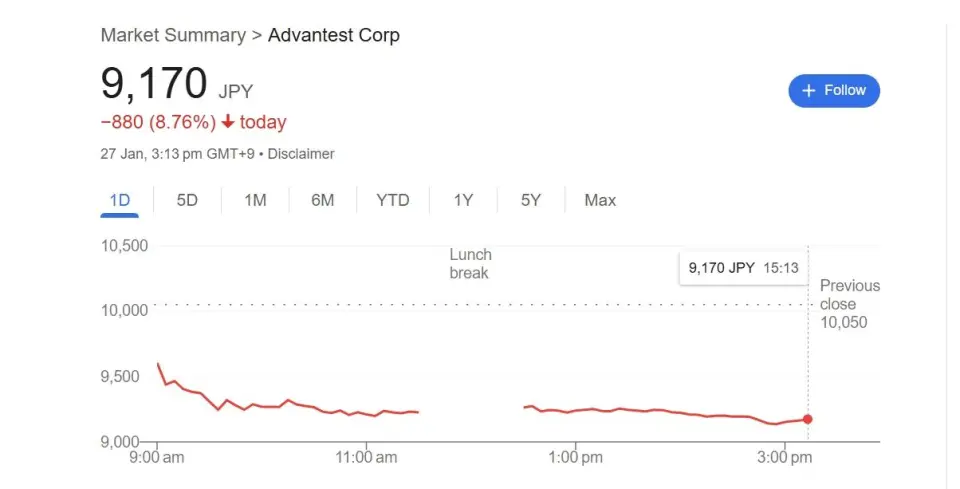Click the large 9,170 price figure
This screenshot has height=489, width=960.
pyautogui.click(x=154, y=84)
